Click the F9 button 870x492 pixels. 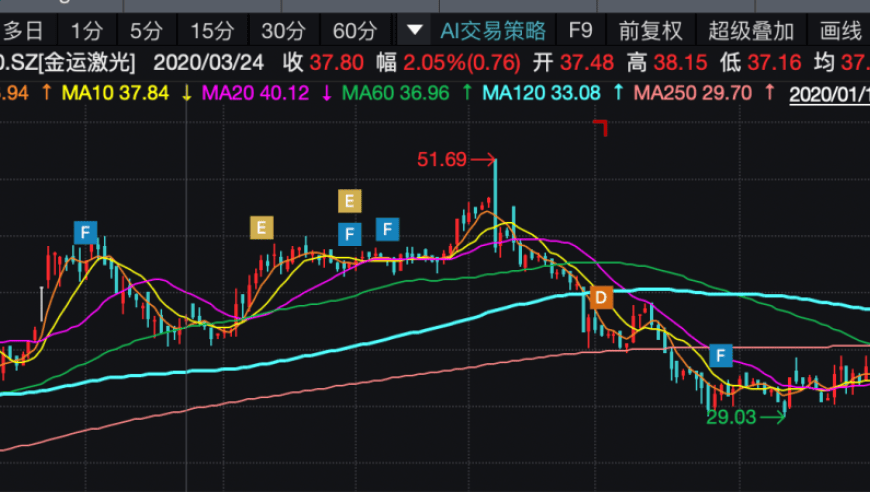click(580, 31)
